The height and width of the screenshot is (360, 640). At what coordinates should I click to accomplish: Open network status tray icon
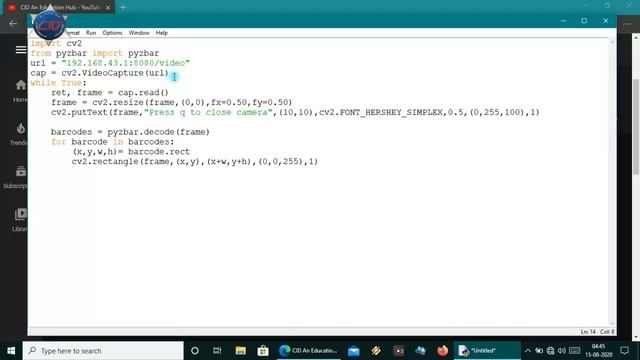click(551, 351)
